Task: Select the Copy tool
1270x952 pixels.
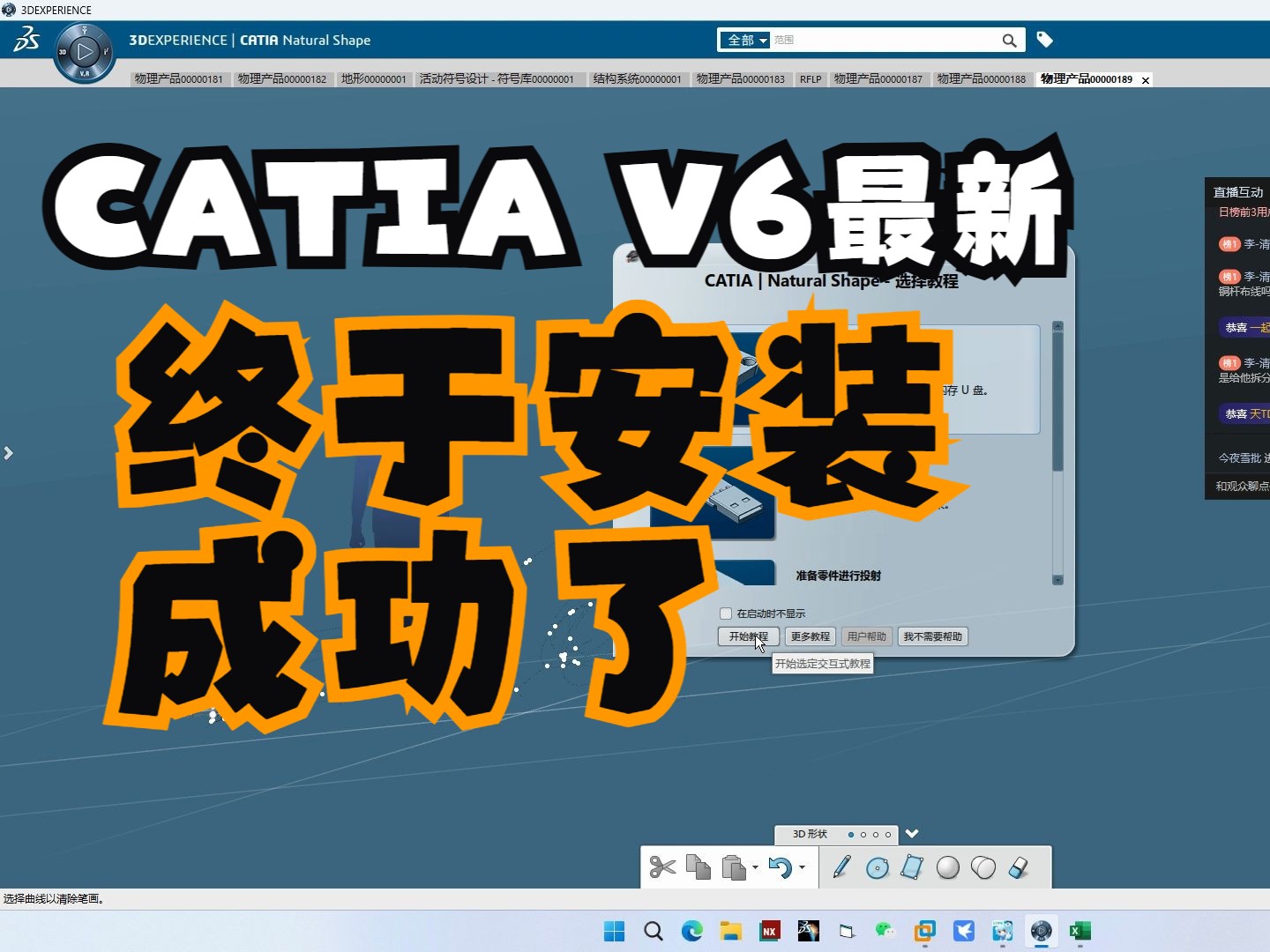Action: pos(698,867)
